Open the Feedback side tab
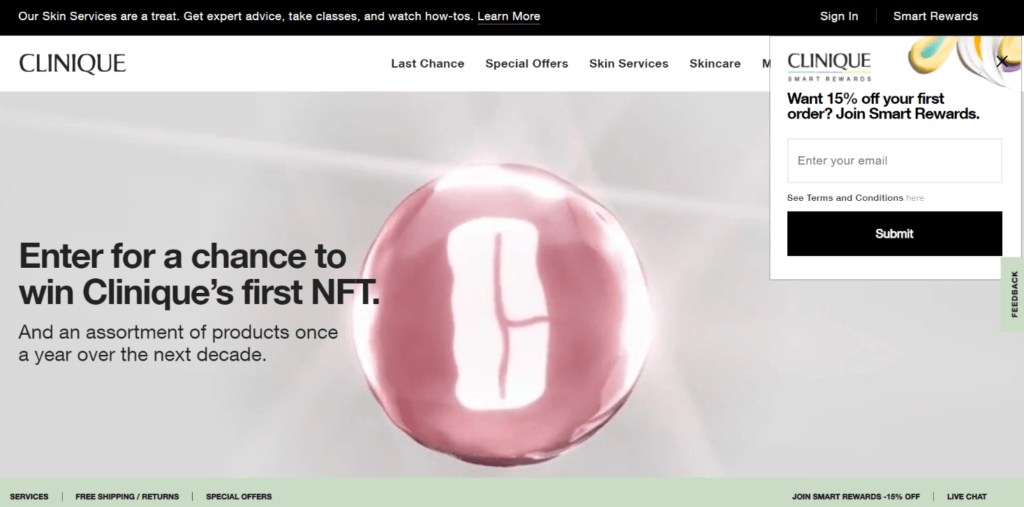This screenshot has width=1024, height=507. click(x=1014, y=294)
